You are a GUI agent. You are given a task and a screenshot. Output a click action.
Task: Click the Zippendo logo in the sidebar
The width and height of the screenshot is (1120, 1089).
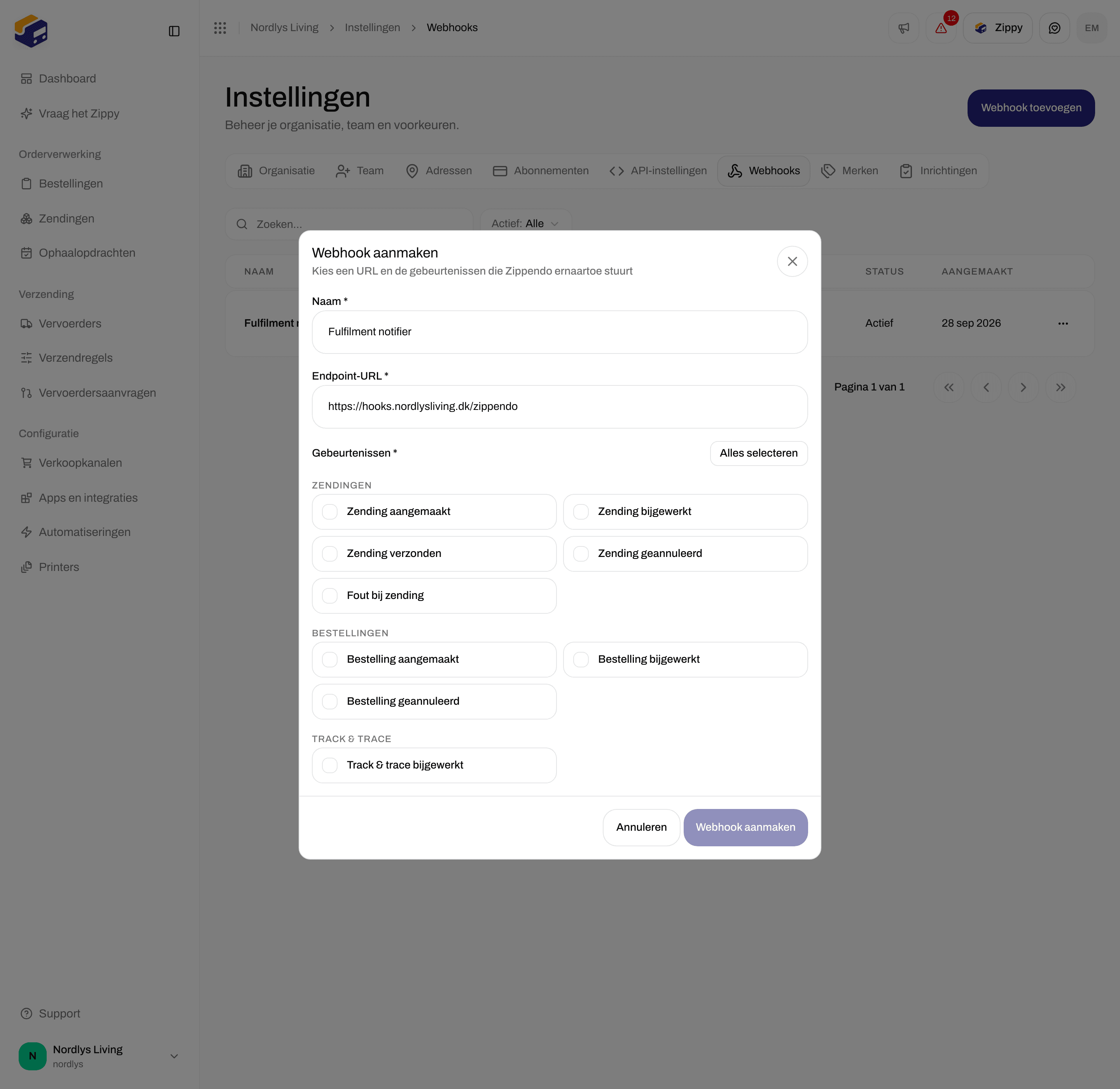pyautogui.click(x=31, y=31)
